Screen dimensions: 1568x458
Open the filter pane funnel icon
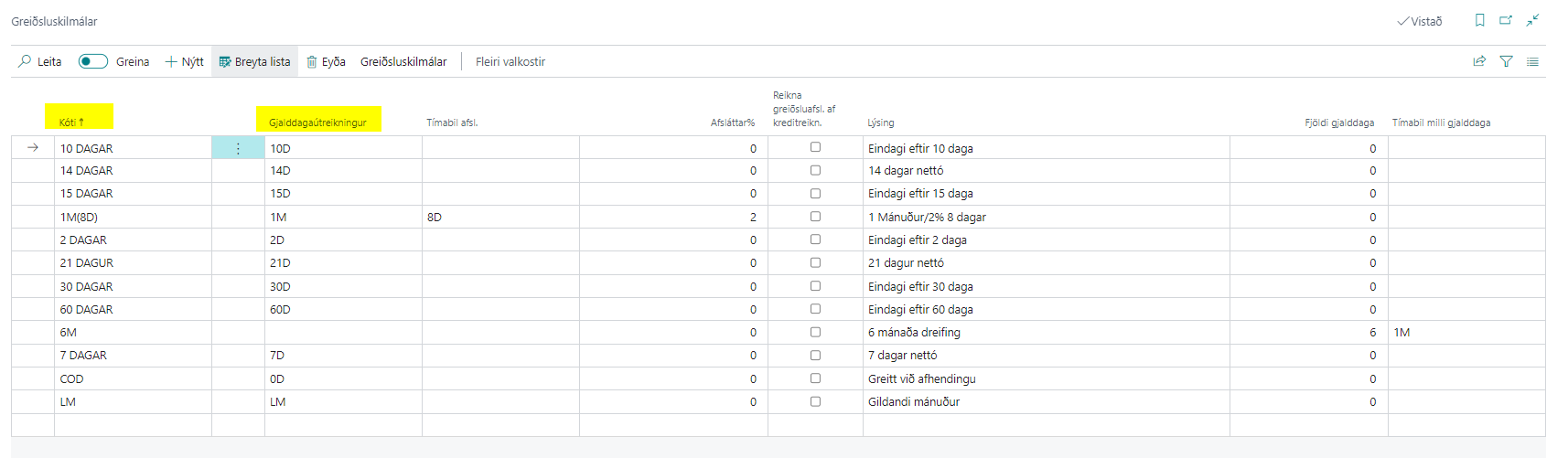coord(1506,61)
